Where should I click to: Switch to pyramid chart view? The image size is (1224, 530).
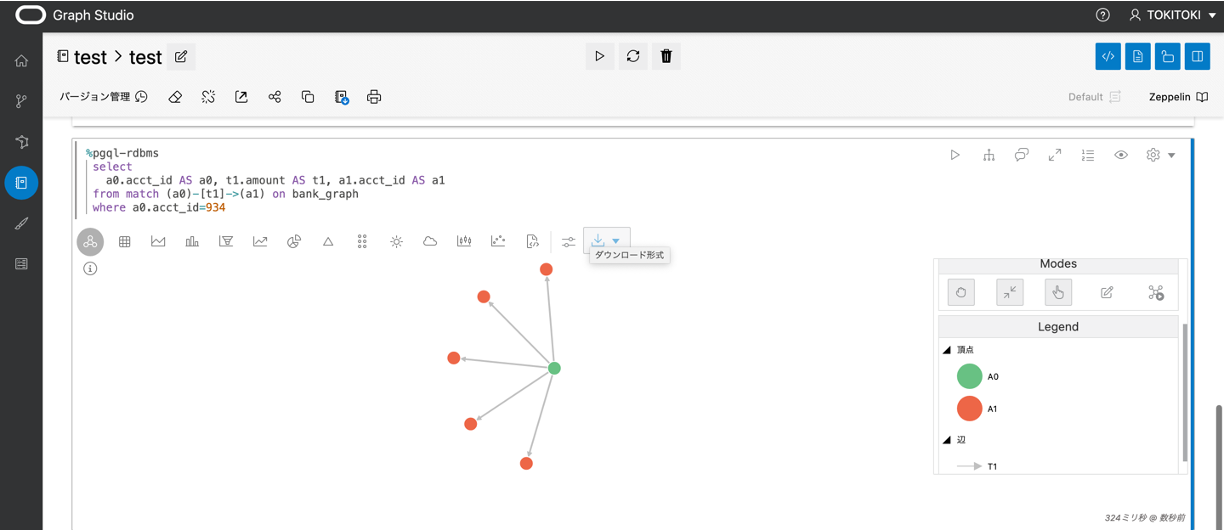(328, 241)
